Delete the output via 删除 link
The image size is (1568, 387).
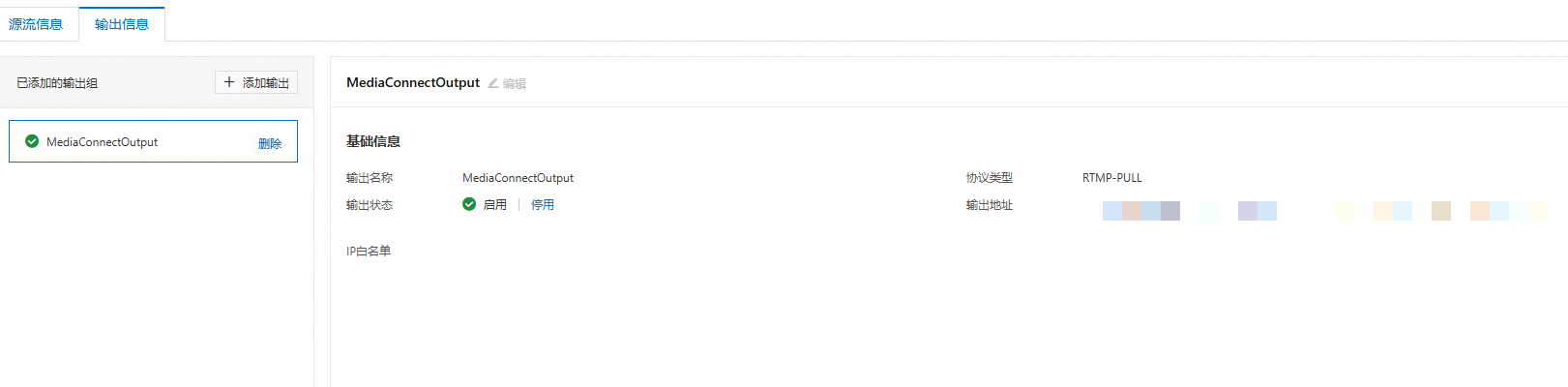(270, 143)
